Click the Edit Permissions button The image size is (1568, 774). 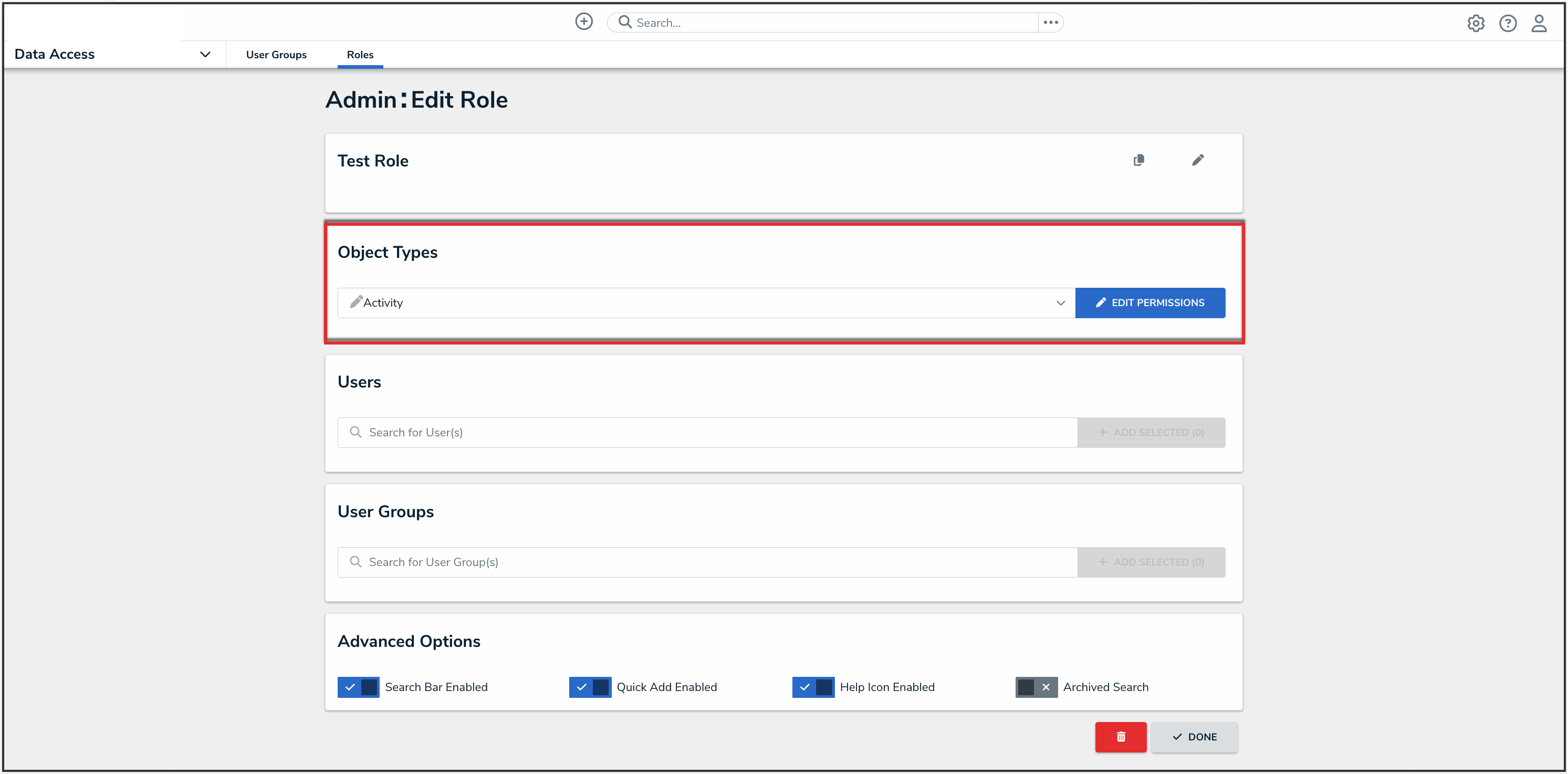pos(1150,302)
